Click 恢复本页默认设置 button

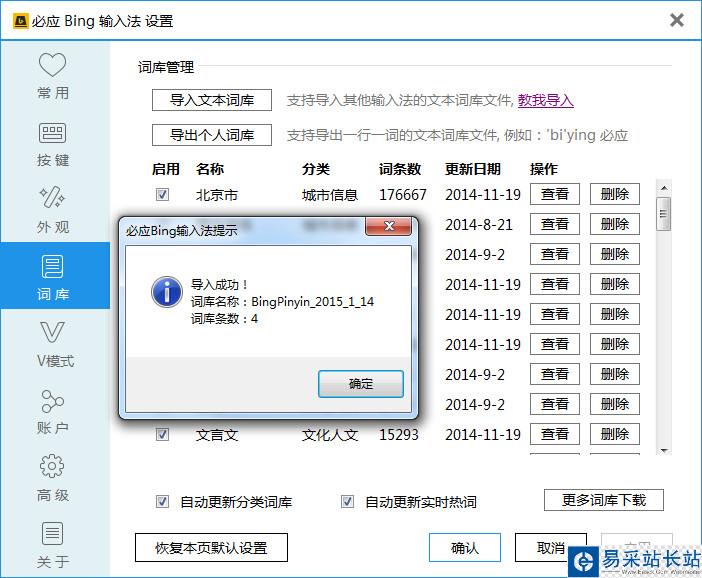coord(211,548)
